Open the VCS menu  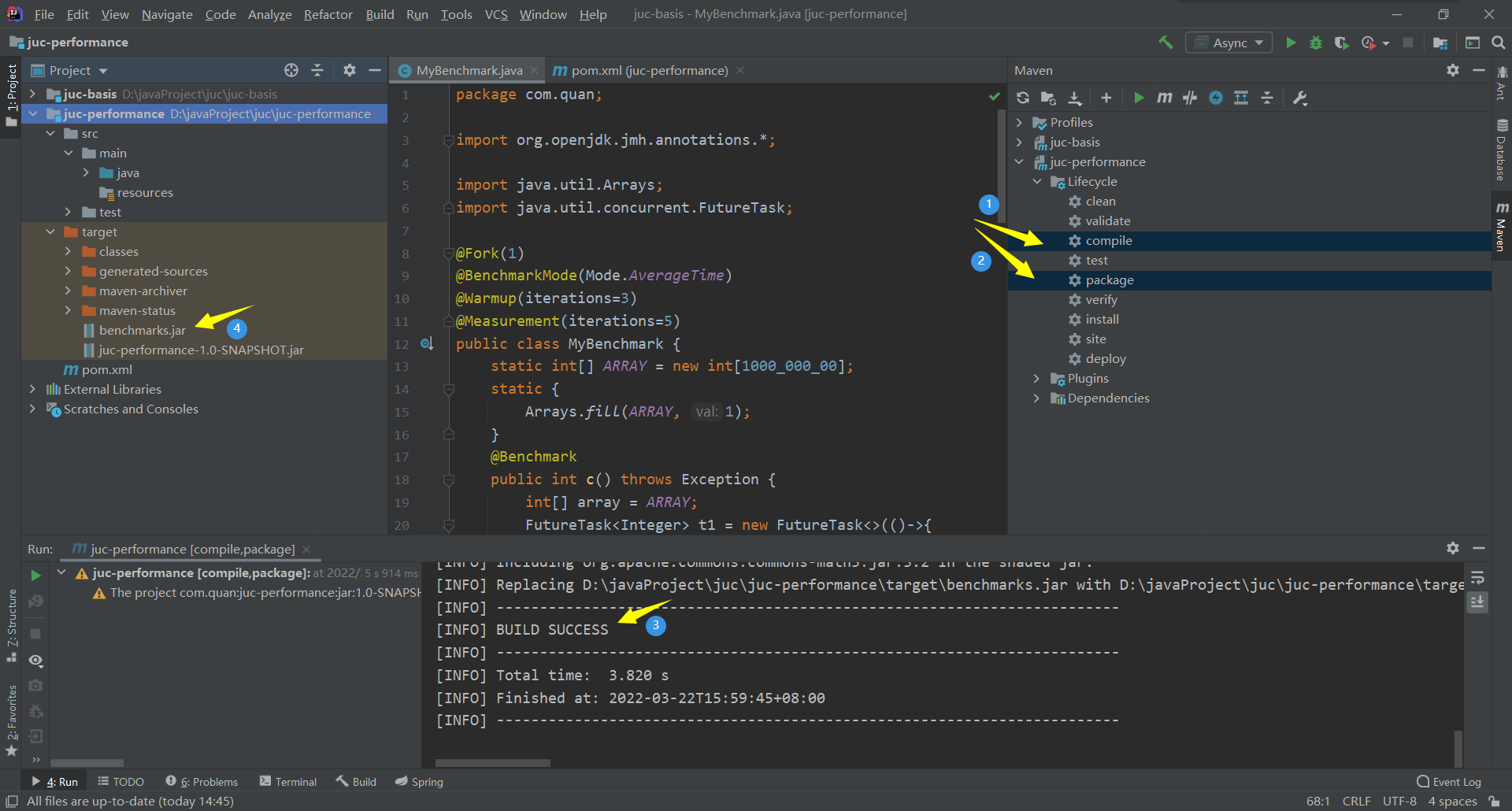tap(496, 14)
